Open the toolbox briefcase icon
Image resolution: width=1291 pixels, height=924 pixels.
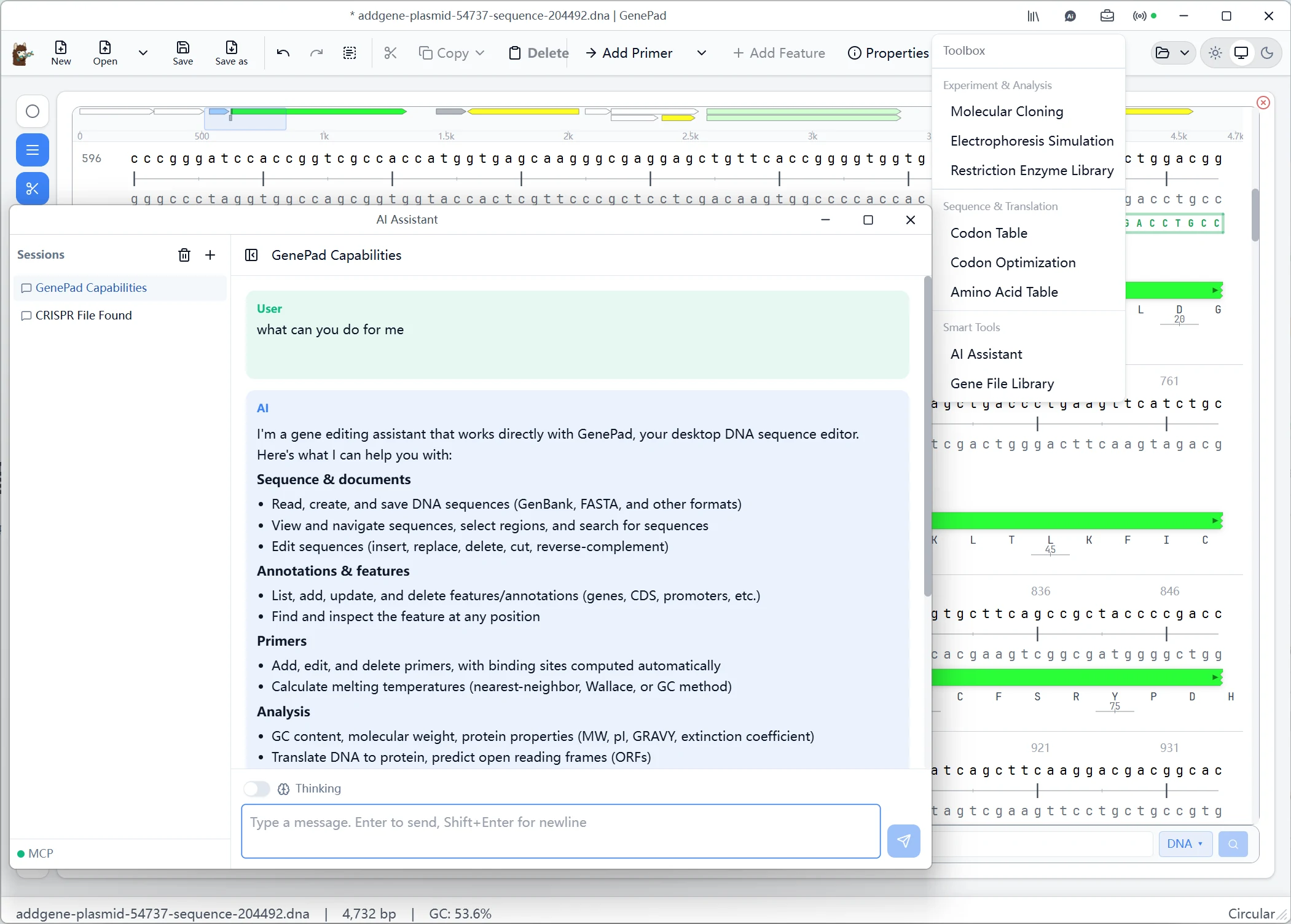[1107, 16]
